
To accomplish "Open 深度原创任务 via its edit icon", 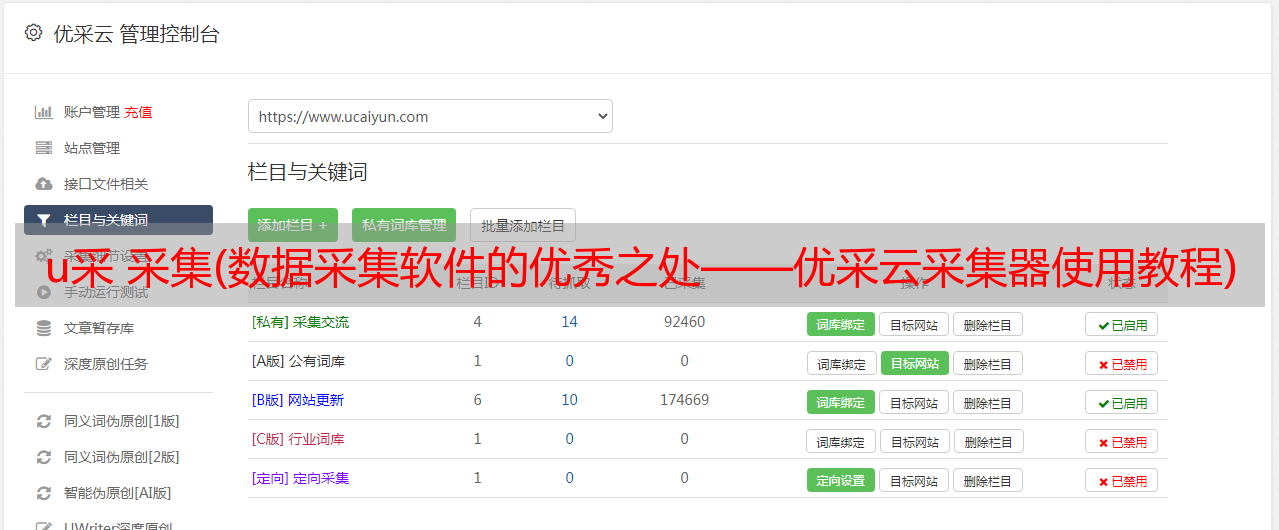I will pyautogui.click(x=43, y=364).
